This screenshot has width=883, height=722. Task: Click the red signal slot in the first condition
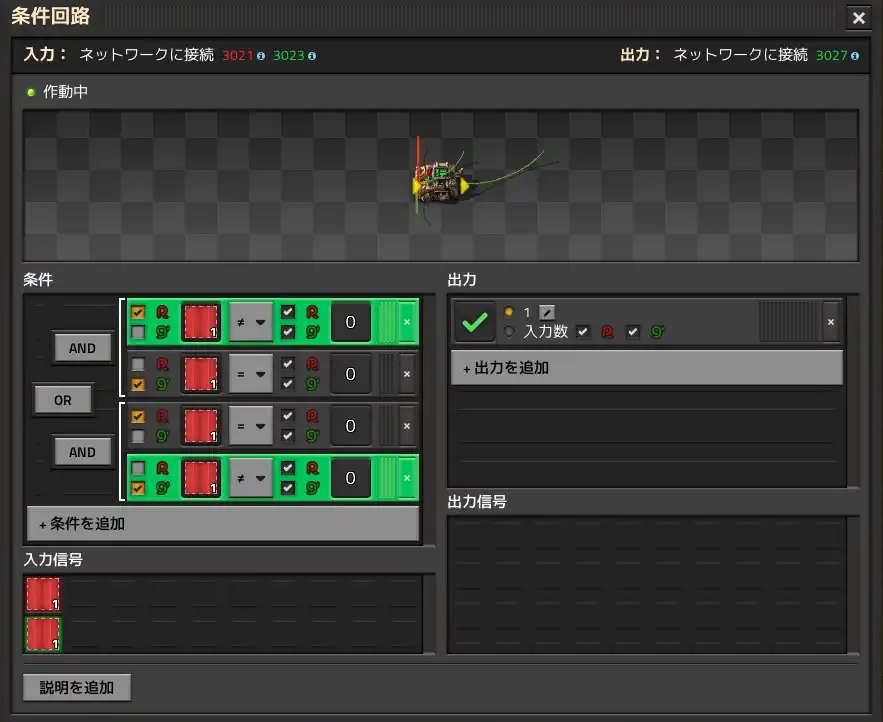coord(201,322)
